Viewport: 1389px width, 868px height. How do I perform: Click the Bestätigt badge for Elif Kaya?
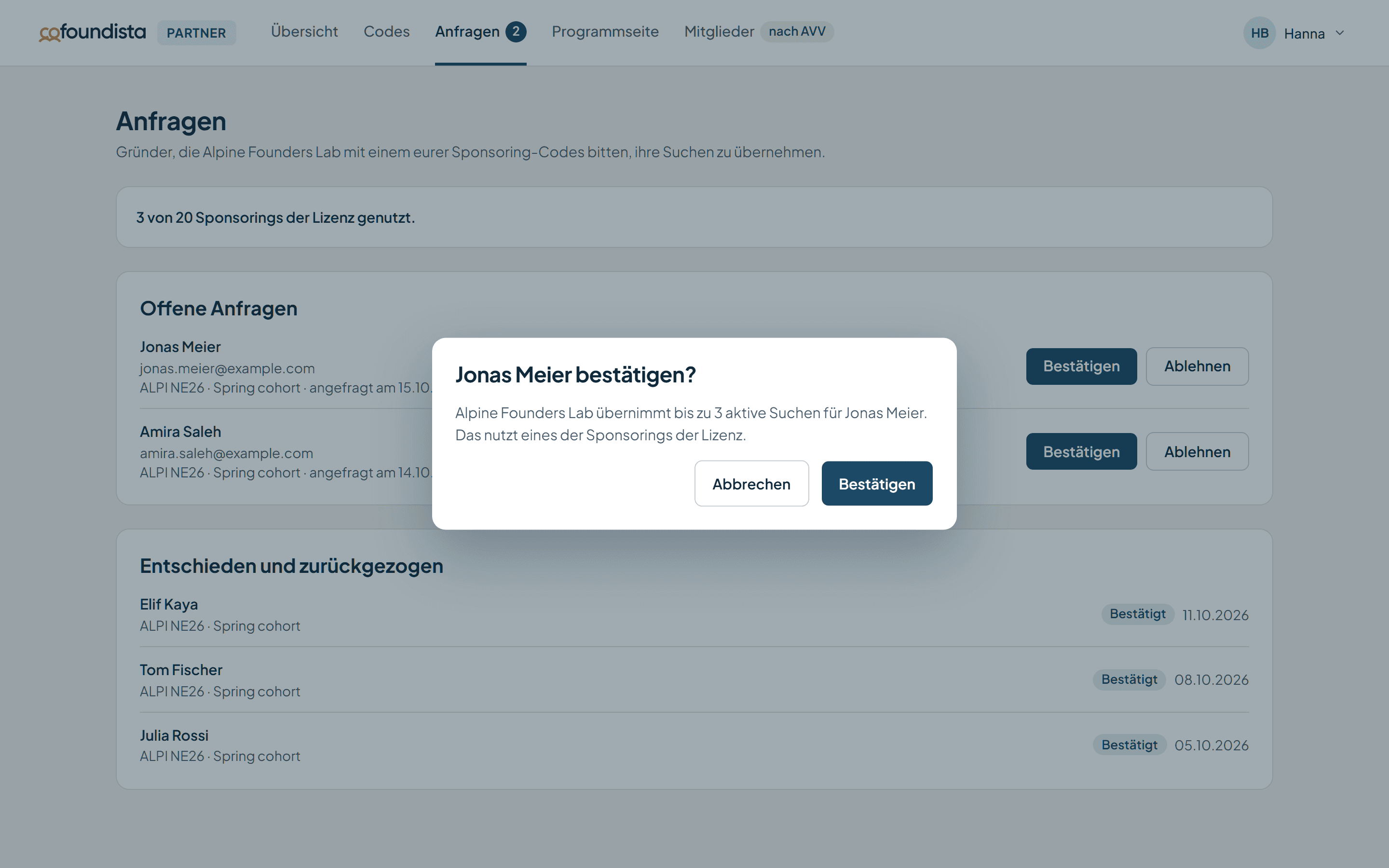[x=1137, y=614]
